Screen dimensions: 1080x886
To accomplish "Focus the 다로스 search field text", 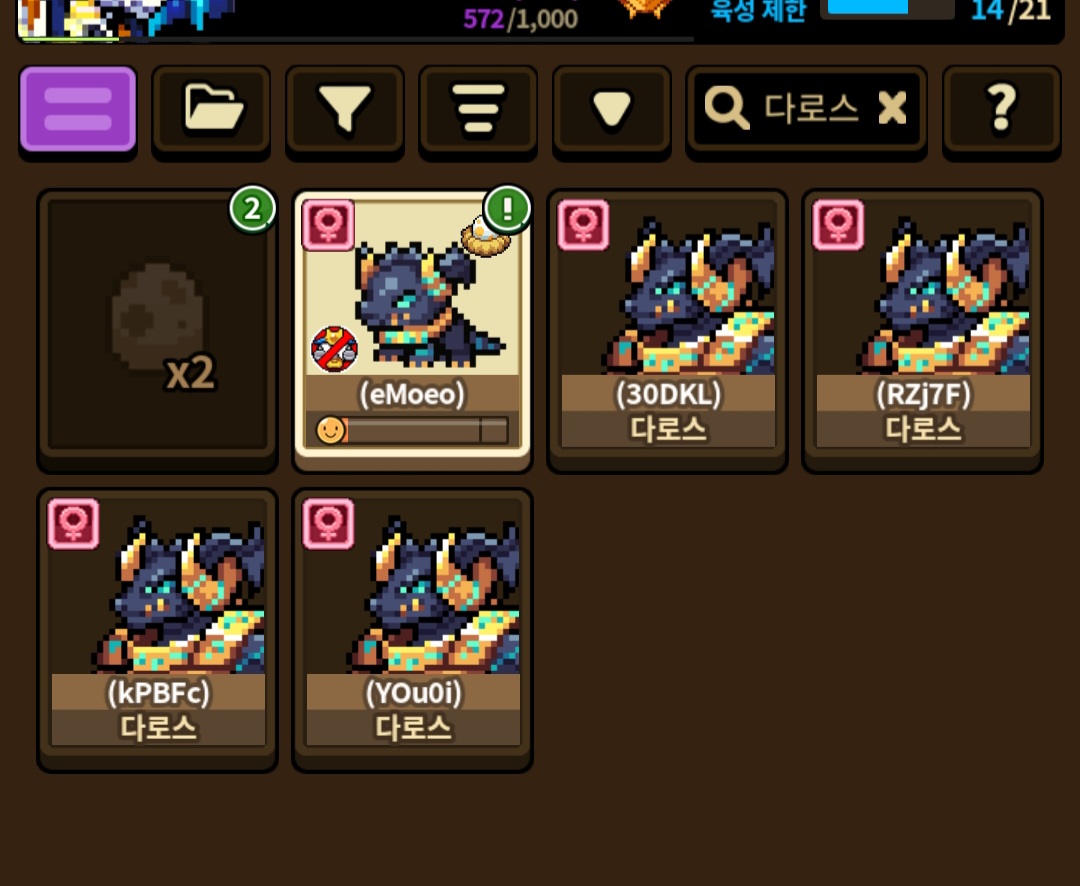I will (x=811, y=108).
